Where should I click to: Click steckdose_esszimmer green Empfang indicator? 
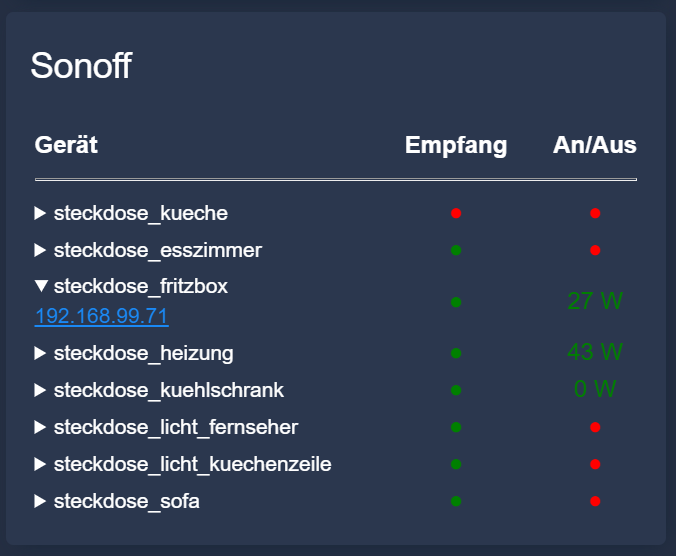(x=456, y=250)
